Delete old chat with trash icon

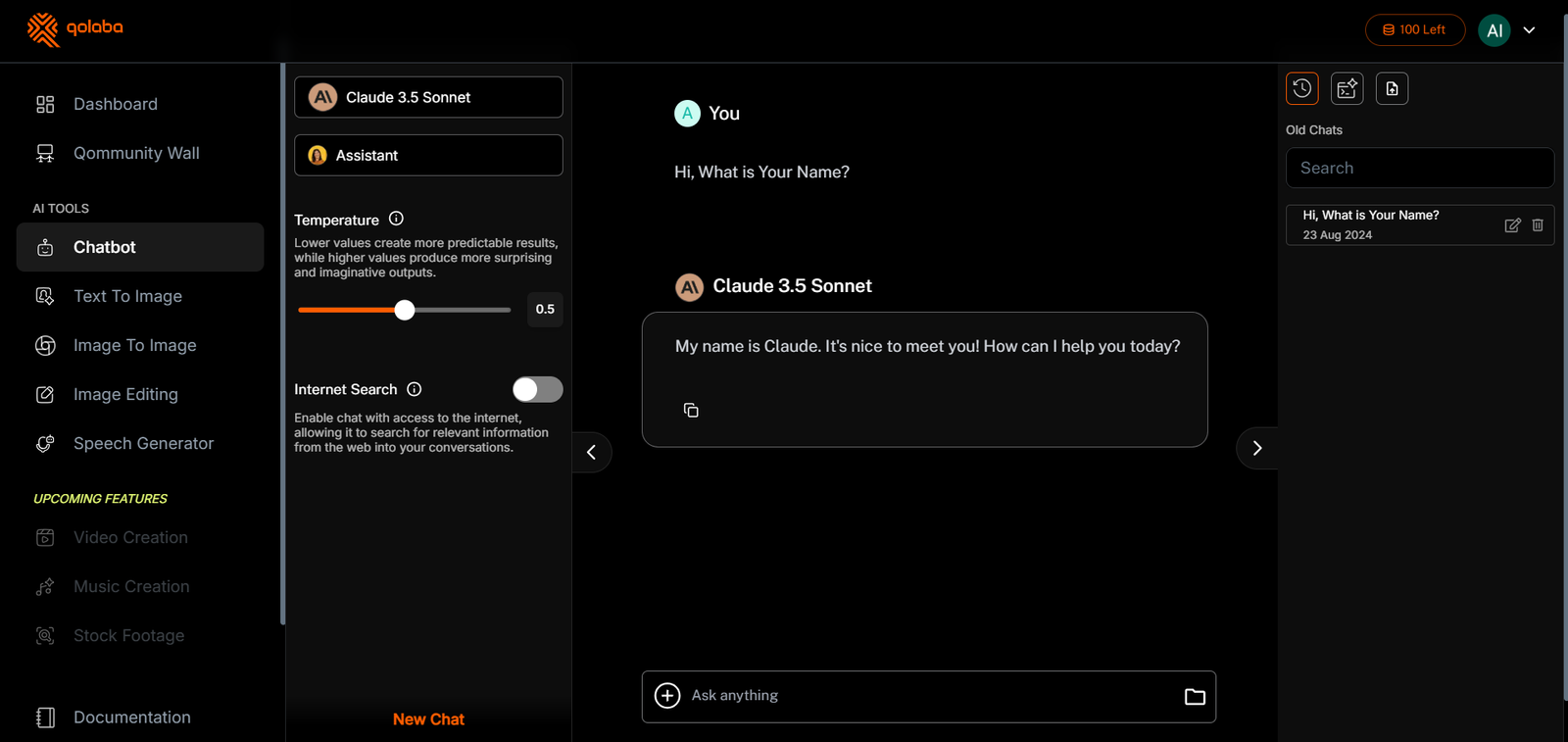point(1538,225)
